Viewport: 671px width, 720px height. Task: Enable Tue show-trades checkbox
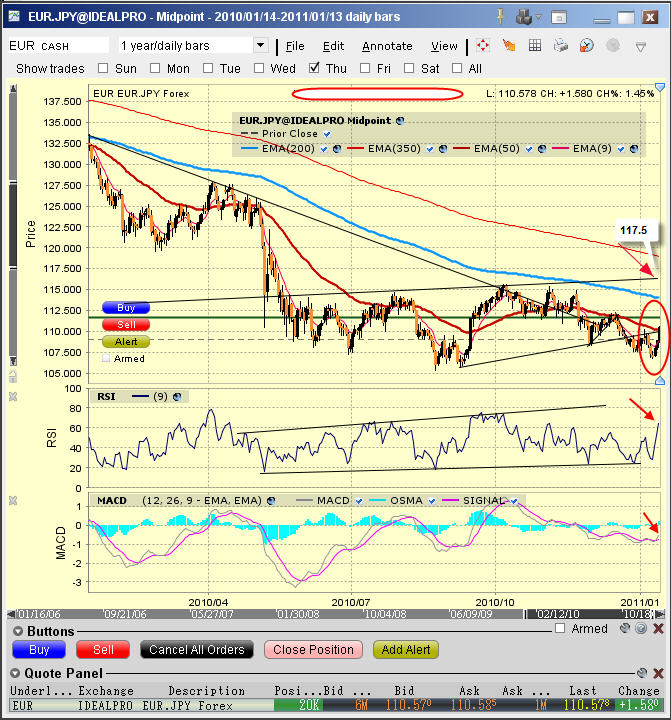point(208,68)
